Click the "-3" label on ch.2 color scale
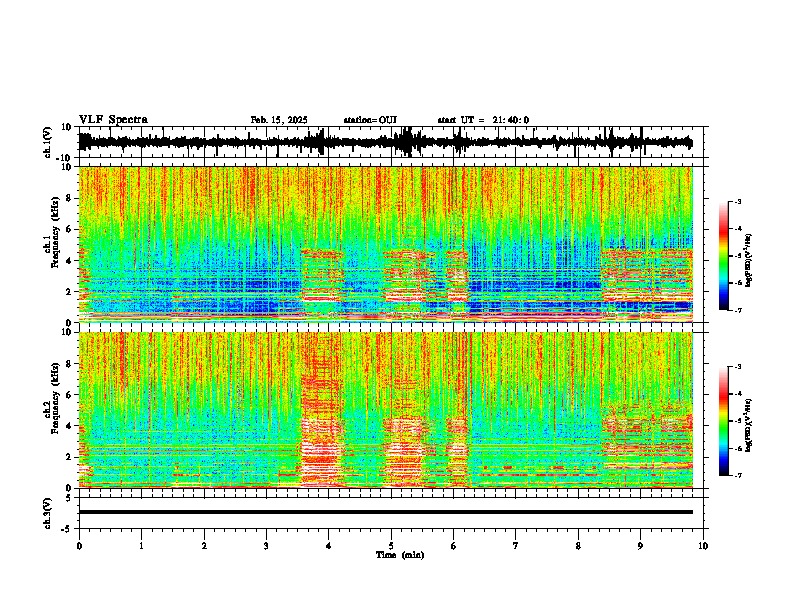792x612 pixels. click(x=737, y=367)
